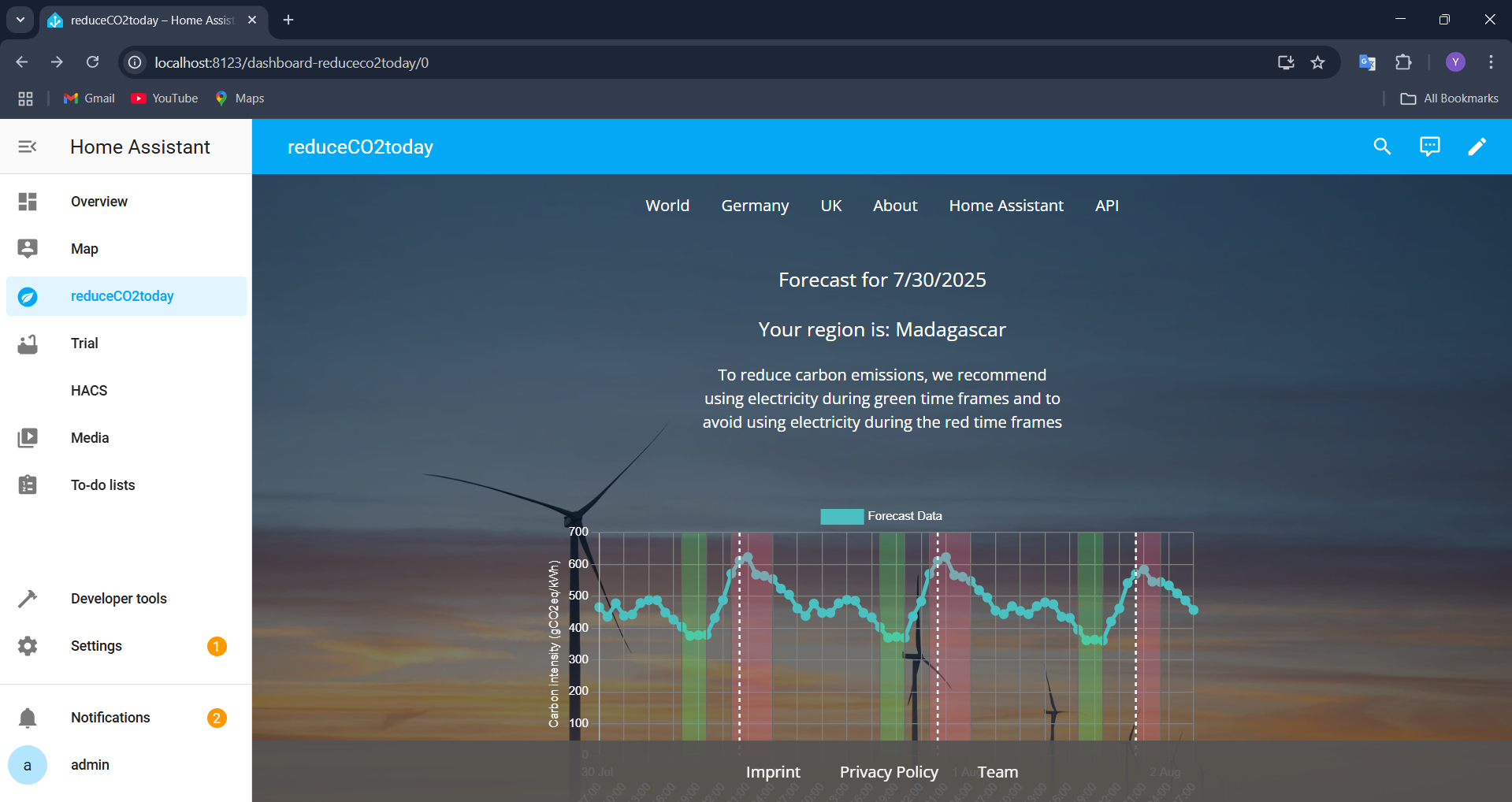Open the Assist chat icon
This screenshot has height=802, width=1512.
click(1429, 147)
